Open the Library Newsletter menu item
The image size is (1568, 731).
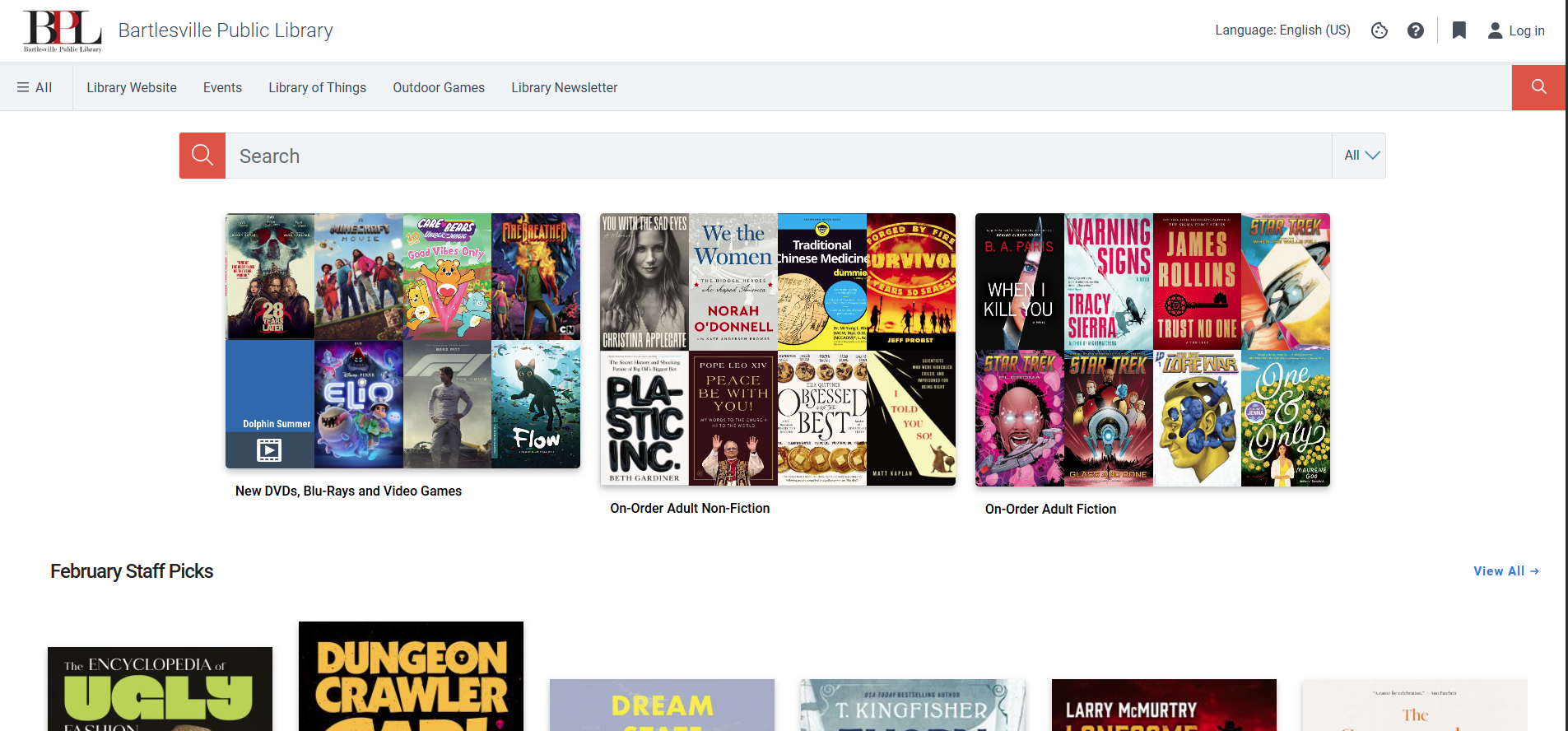[564, 87]
